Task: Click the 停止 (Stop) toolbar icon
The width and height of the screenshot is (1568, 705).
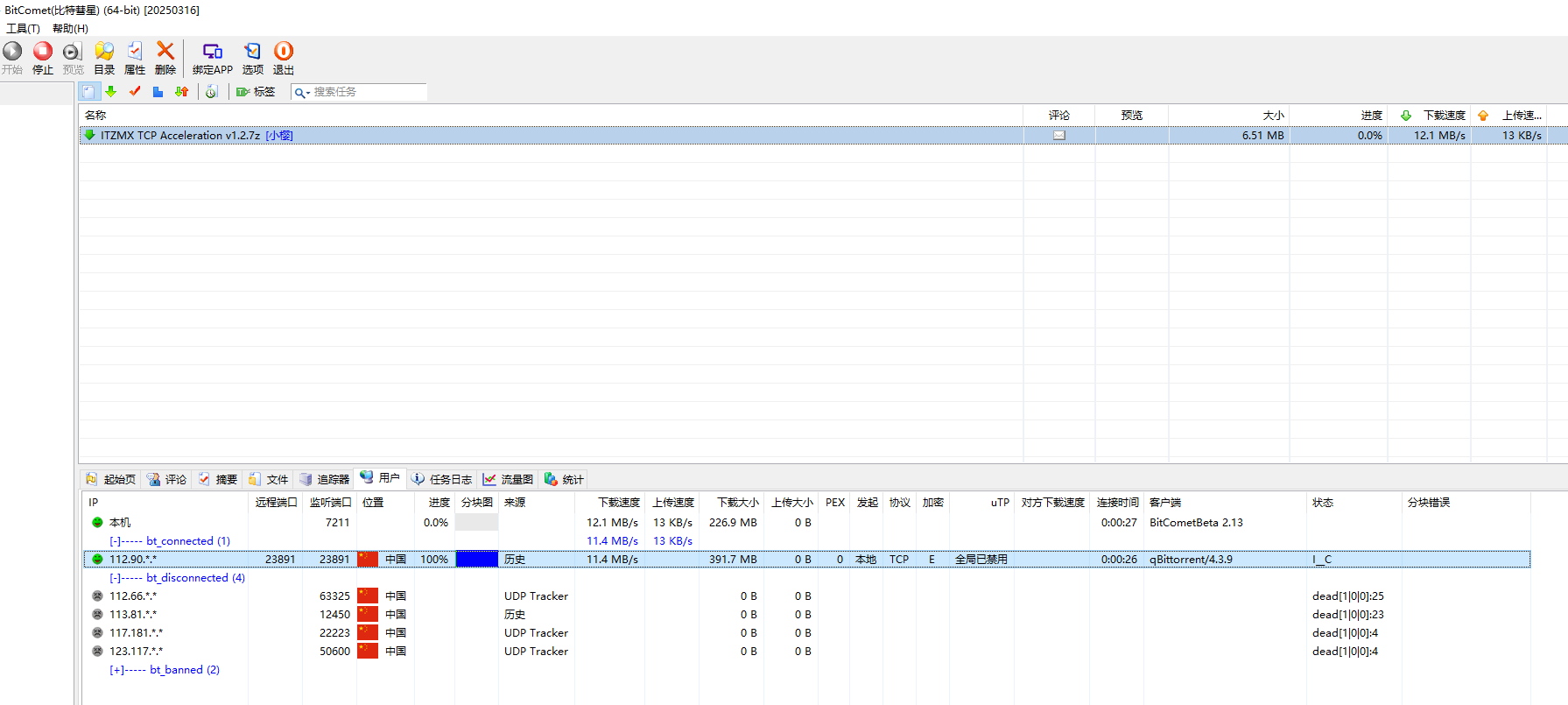Action: point(43,52)
